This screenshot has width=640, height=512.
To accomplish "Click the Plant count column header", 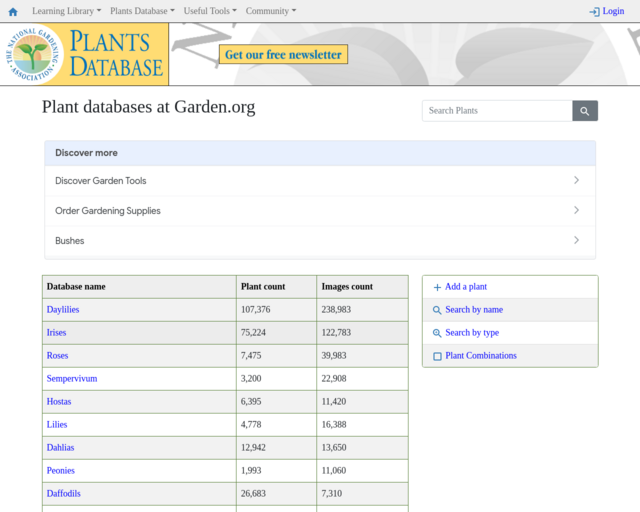I will (x=263, y=287).
